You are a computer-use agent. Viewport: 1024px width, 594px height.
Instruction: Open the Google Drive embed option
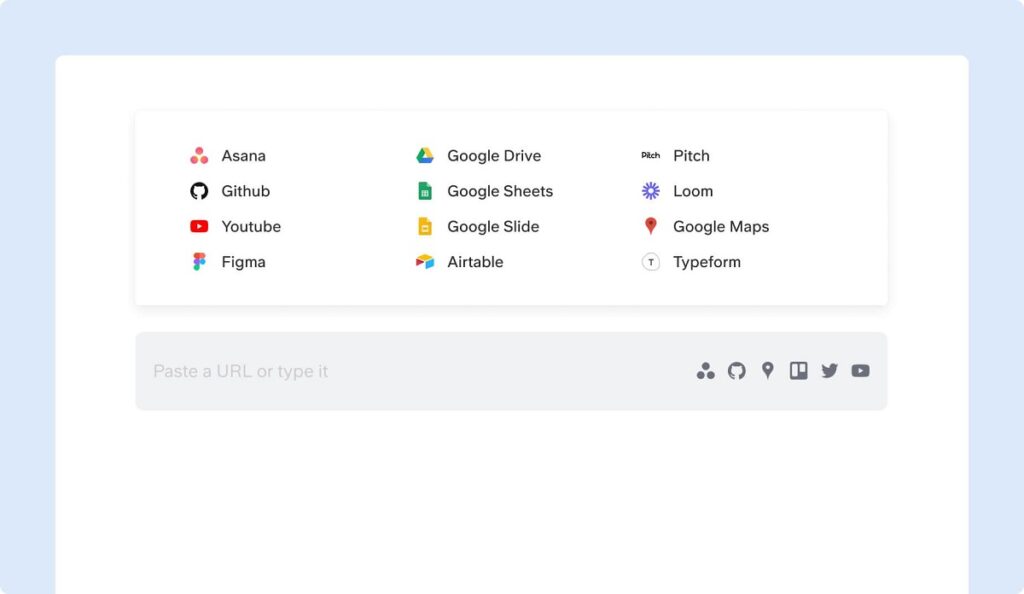(493, 156)
